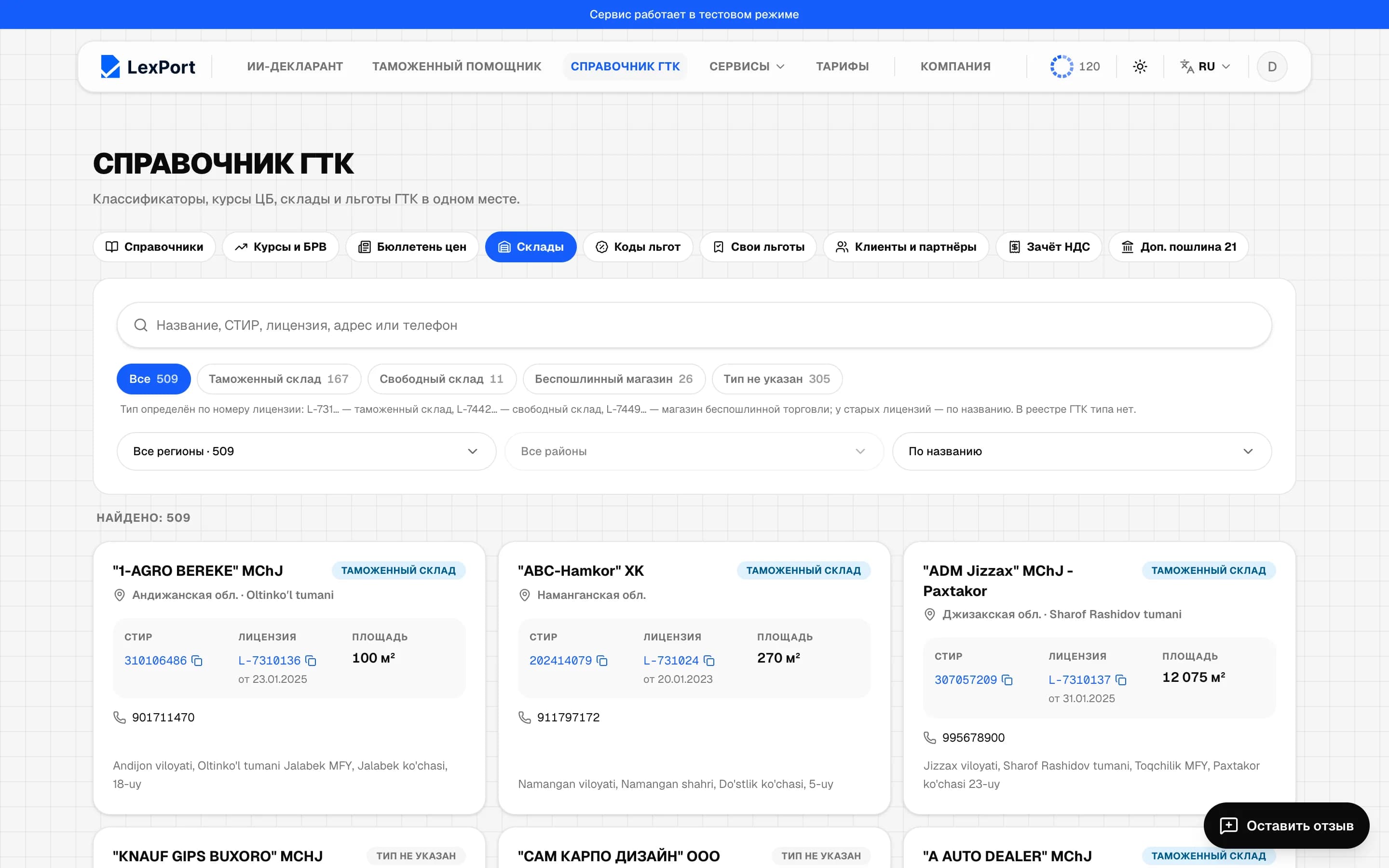Click the search magnifier icon
This screenshot has height=868, width=1389.
[x=141, y=325]
